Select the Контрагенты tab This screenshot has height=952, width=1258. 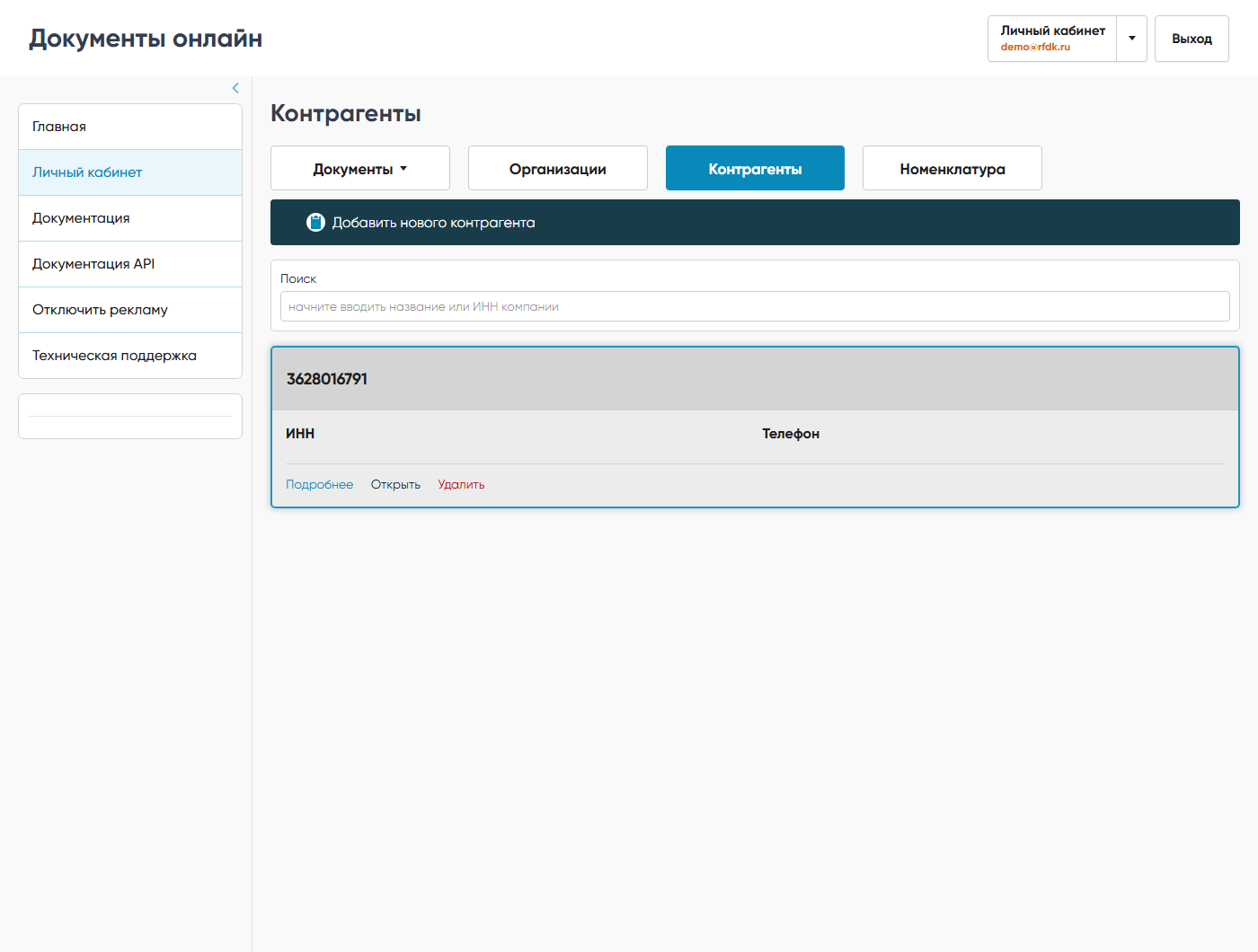tap(755, 168)
